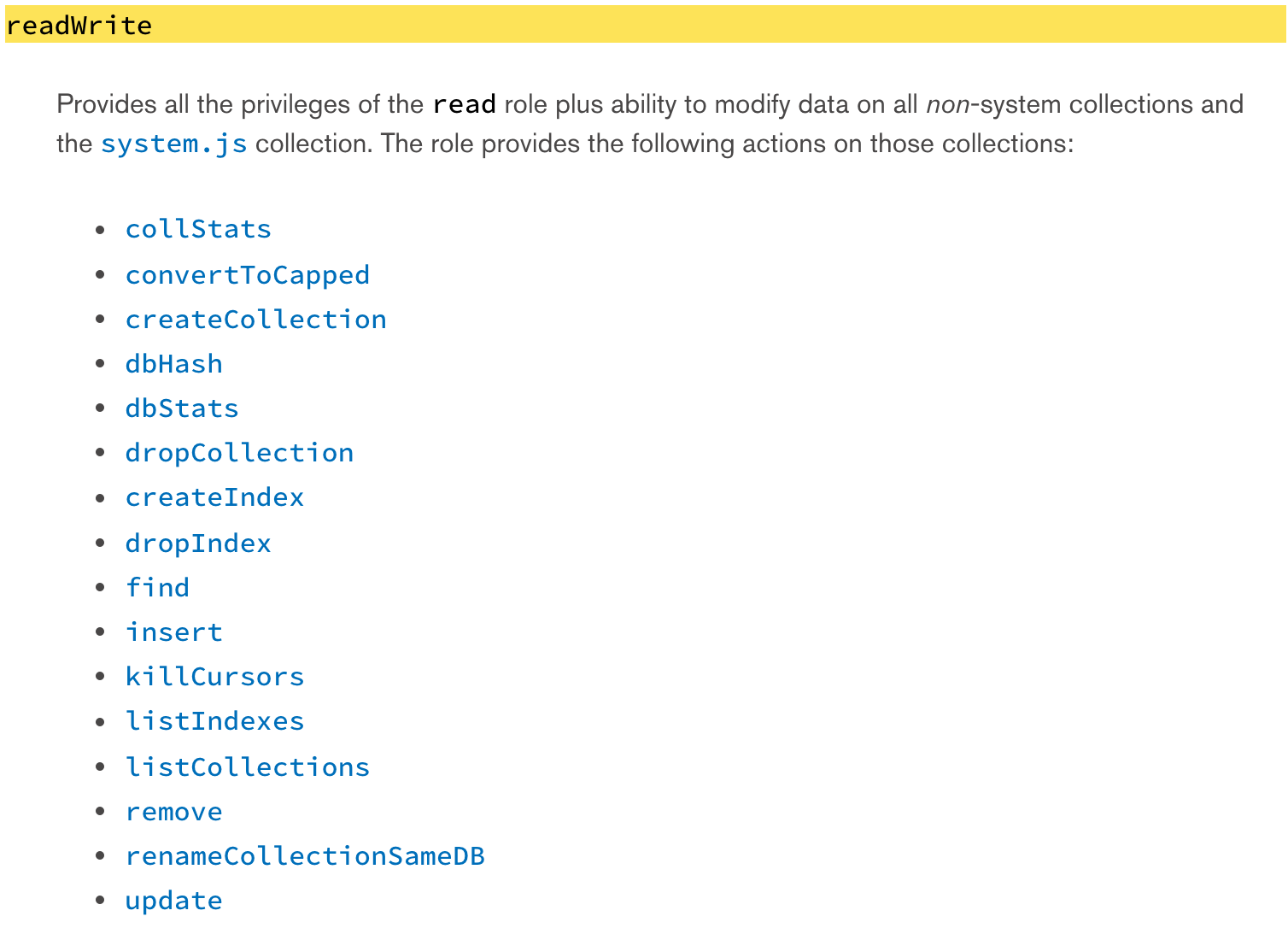Follow the createCollection link
Screen dimensions: 1288x928
pos(255,320)
